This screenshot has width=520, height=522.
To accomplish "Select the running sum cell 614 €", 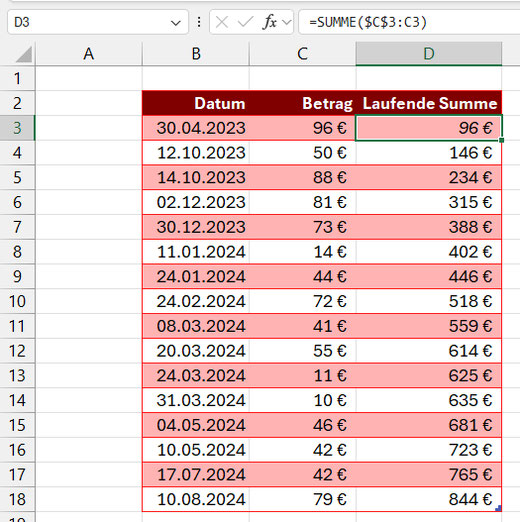I will click(429, 351).
